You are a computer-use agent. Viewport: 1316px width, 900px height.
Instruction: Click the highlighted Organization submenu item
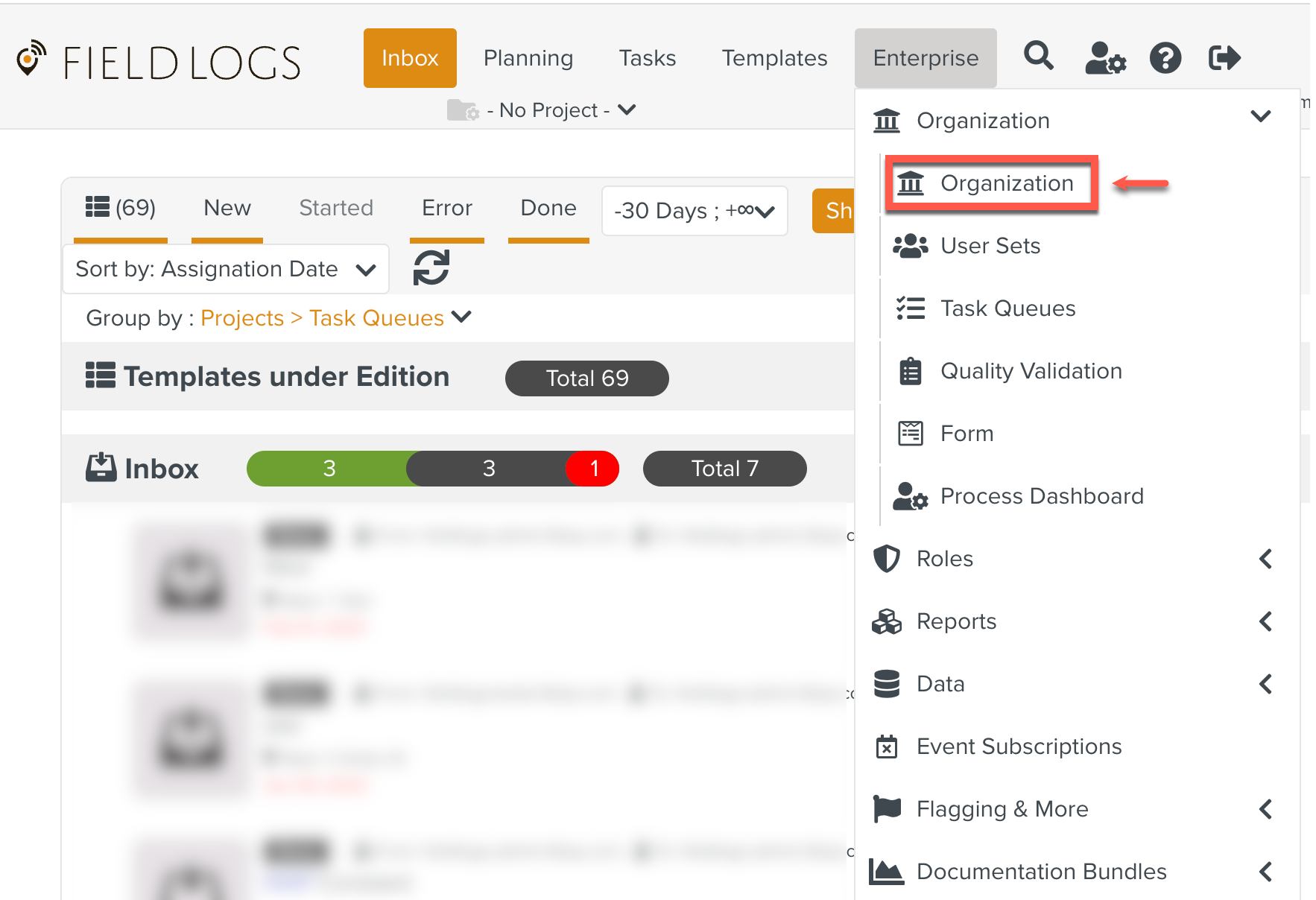(1006, 183)
